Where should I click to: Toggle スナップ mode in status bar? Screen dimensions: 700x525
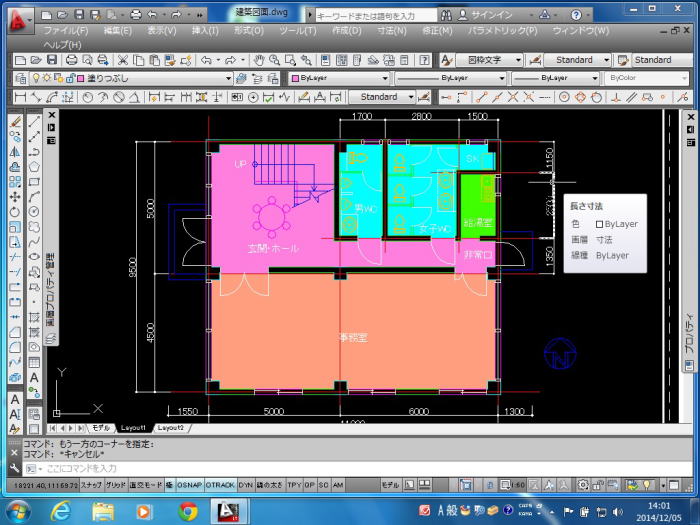(91, 485)
